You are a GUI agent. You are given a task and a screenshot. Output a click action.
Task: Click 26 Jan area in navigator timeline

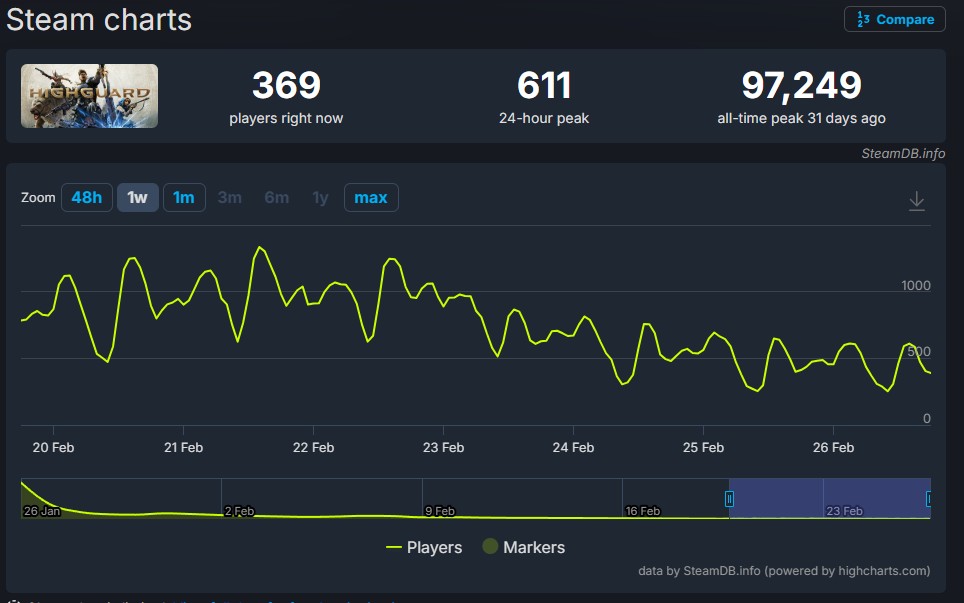[42, 510]
